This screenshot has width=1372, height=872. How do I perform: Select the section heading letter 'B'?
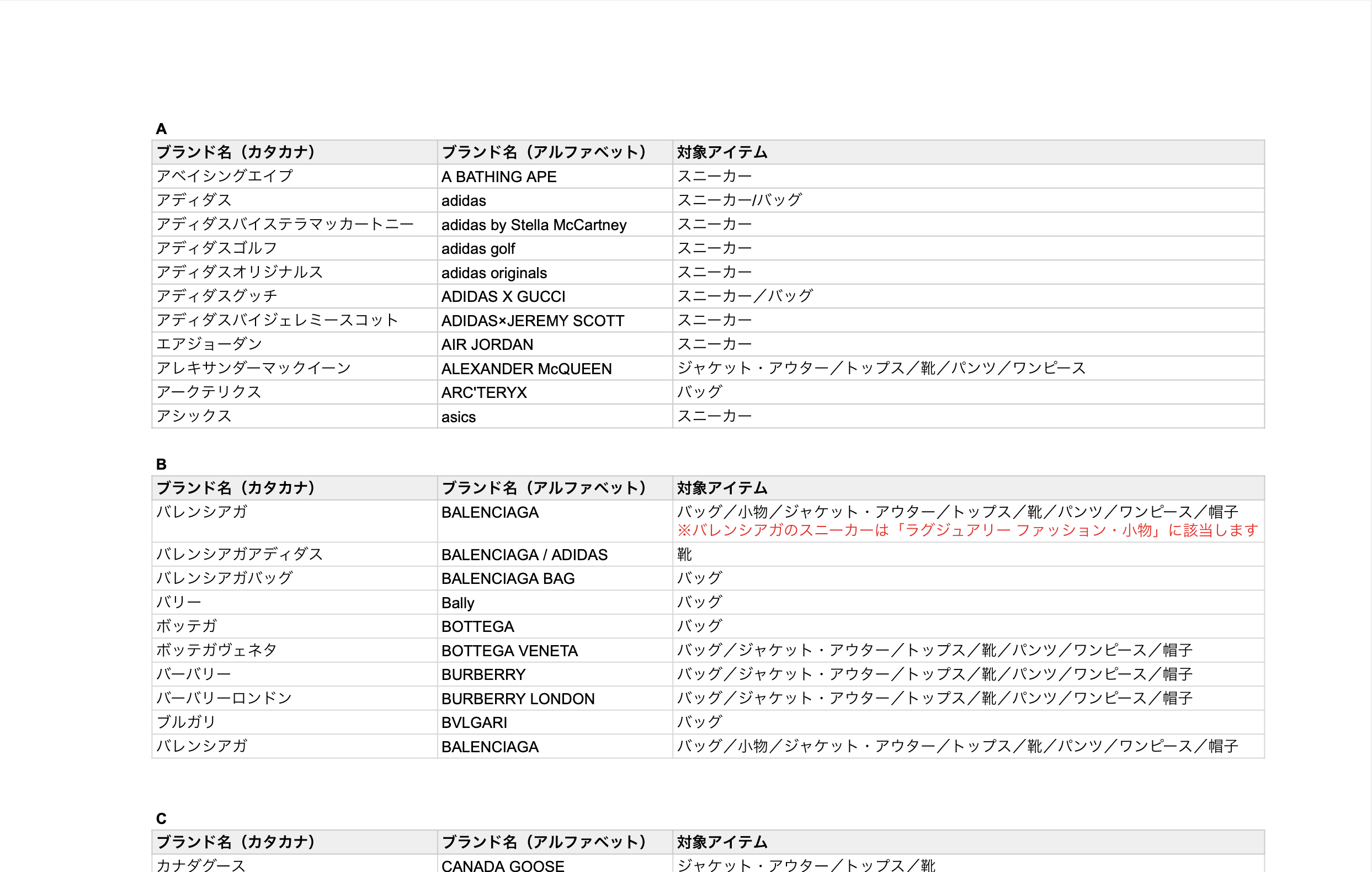pos(161,465)
